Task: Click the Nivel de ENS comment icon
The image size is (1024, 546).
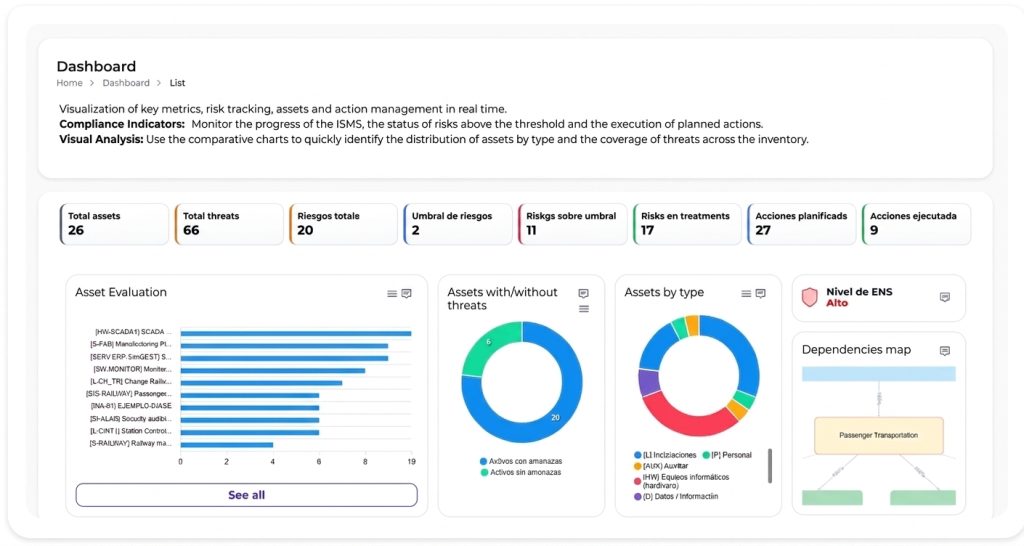Action: pos(944,297)
